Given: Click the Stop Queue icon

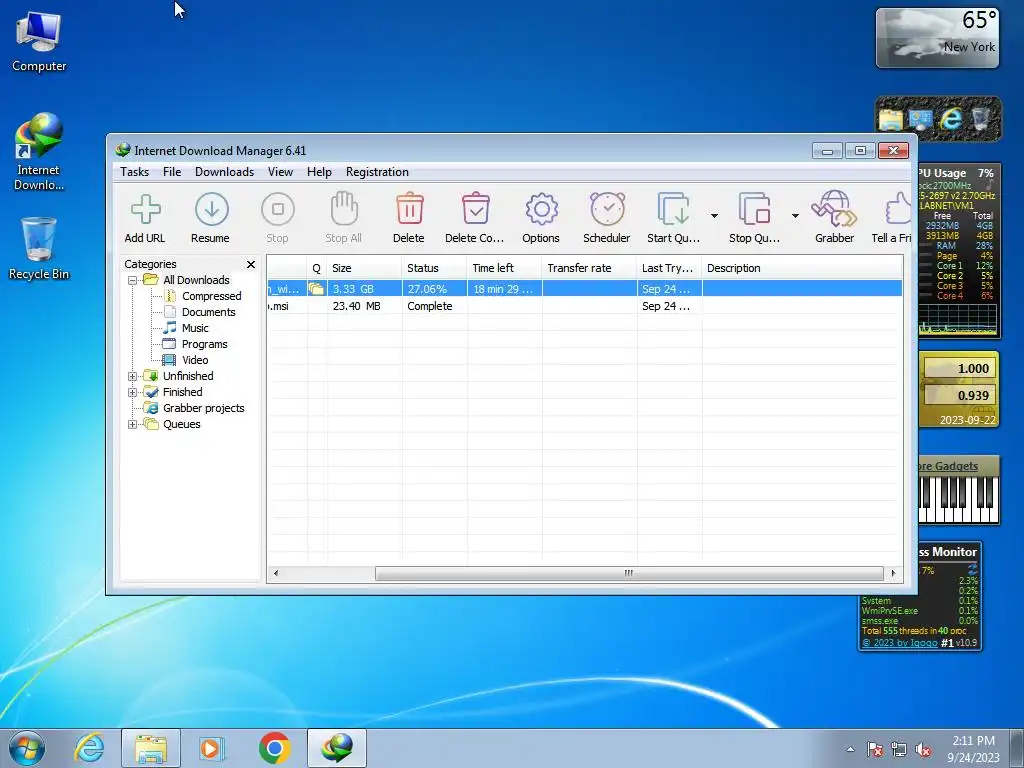Looking at the screenshot, I should tap(754, 217).
